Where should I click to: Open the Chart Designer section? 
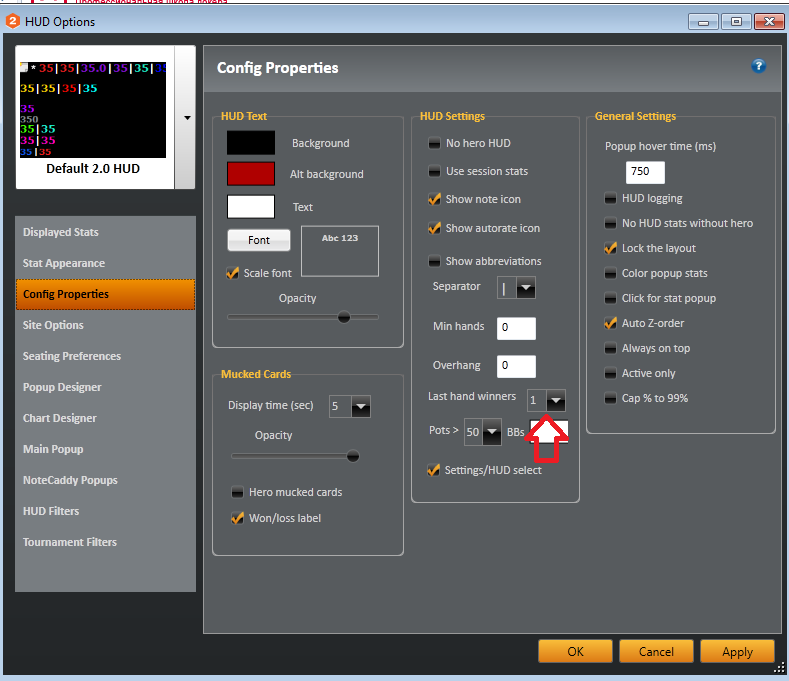click(59, 418)
